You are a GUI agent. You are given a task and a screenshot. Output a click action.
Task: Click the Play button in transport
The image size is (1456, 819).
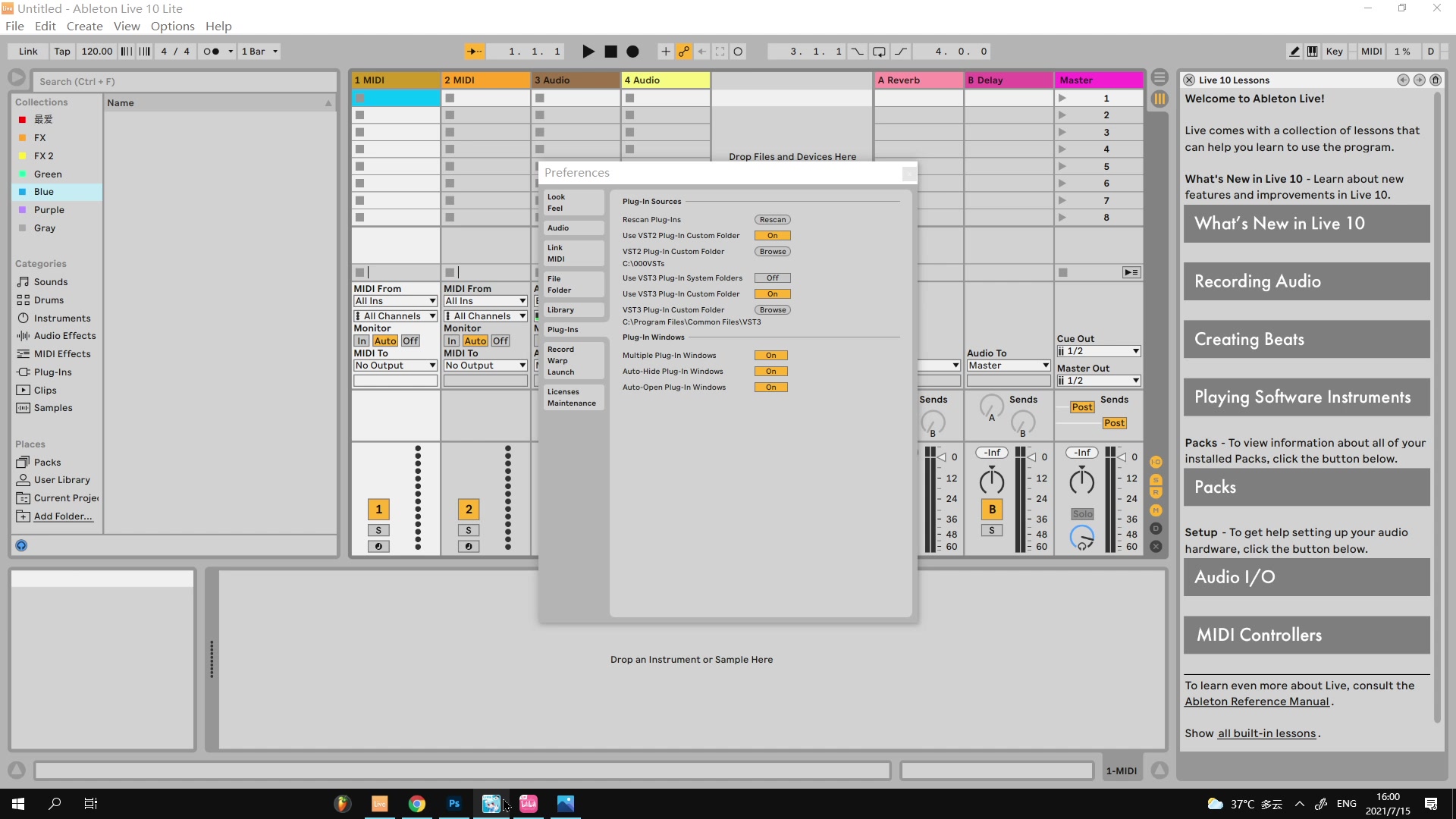tap(588, 51)
